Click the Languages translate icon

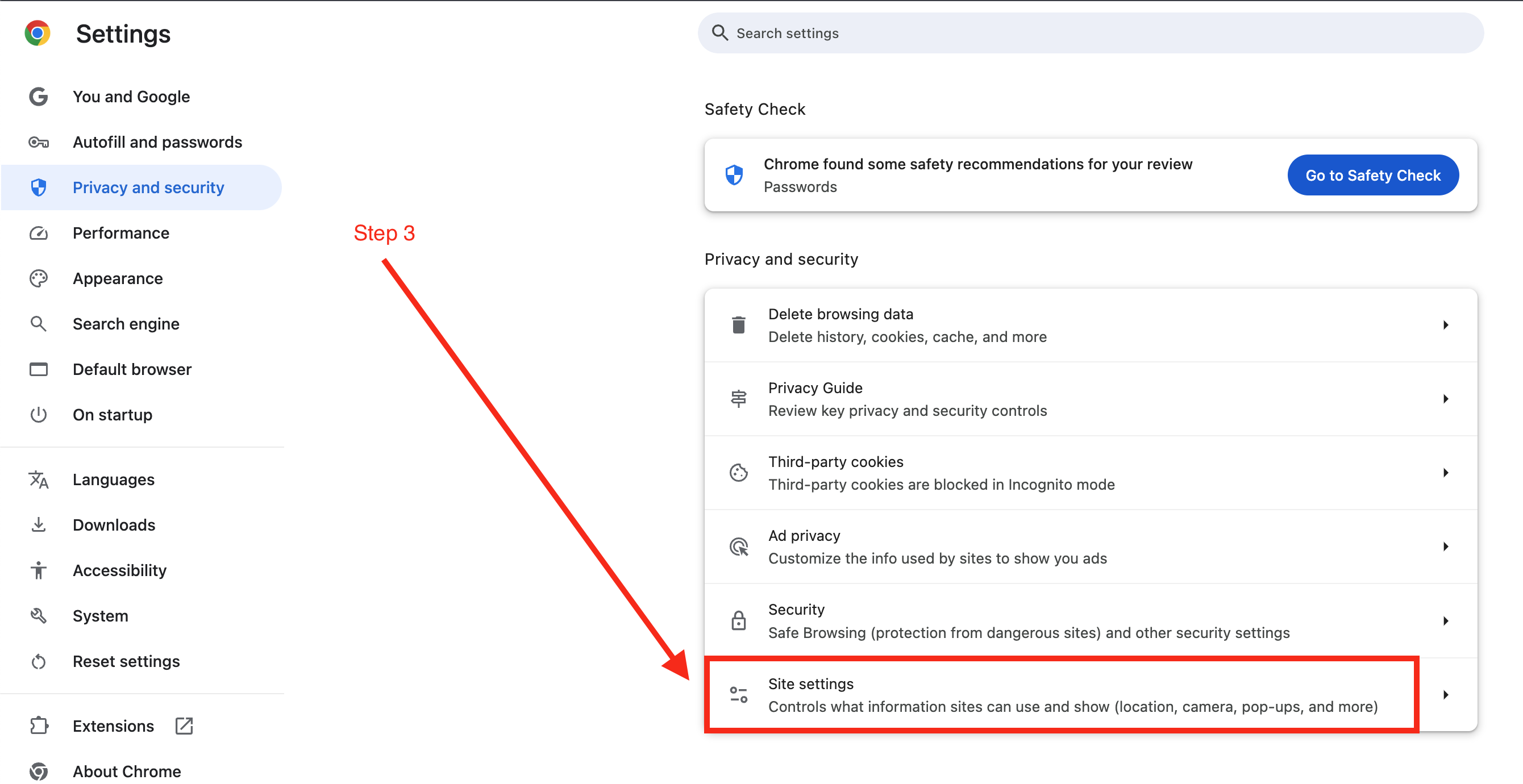(x=39, y=479)
